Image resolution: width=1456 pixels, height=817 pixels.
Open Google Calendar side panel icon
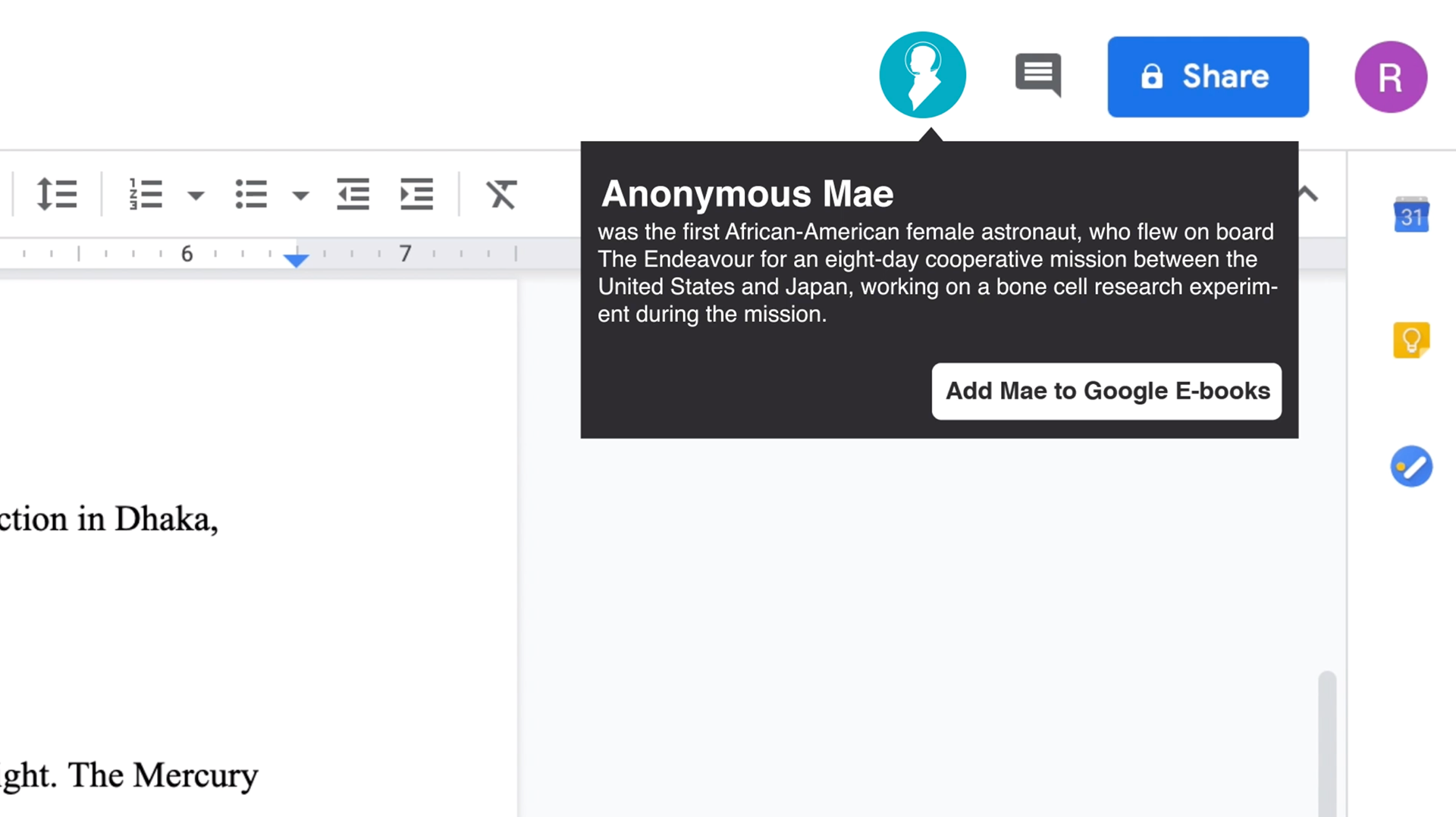[1411, 215]
